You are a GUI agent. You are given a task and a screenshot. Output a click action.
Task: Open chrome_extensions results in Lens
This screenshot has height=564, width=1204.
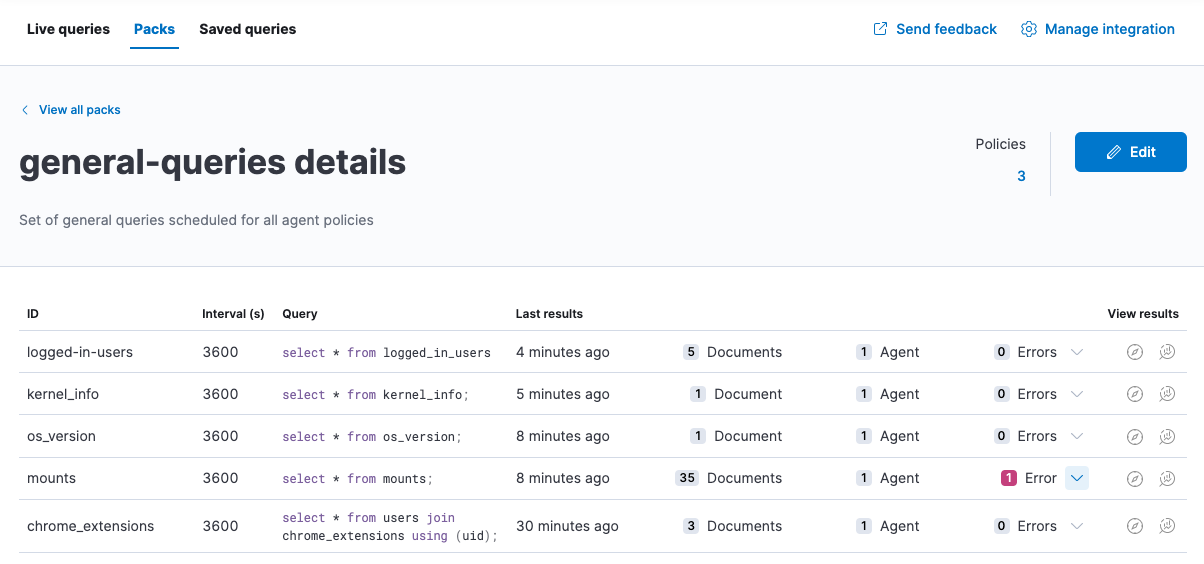click(1167, 526)
